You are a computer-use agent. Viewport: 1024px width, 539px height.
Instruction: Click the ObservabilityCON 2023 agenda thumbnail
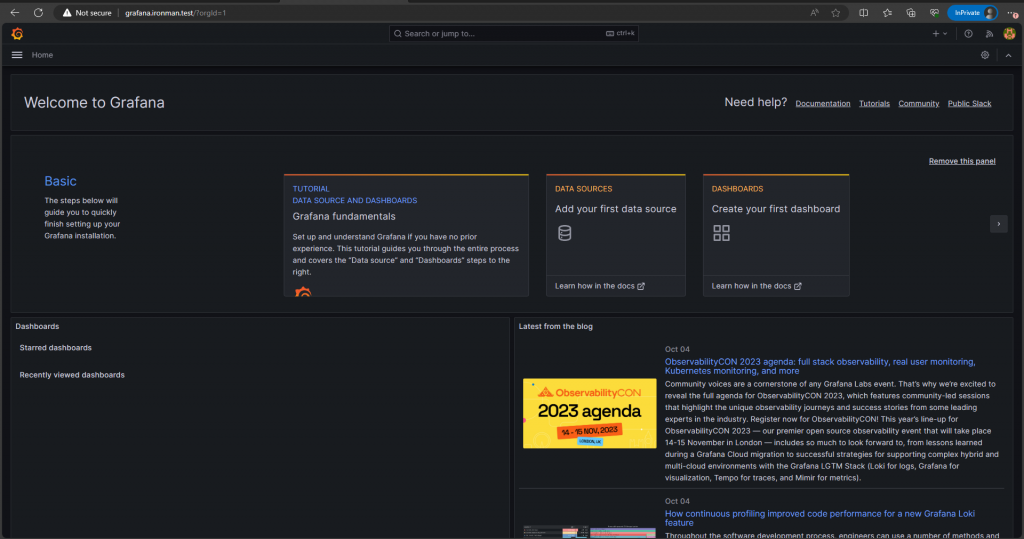pyautogui.click(x=590, y=414)
